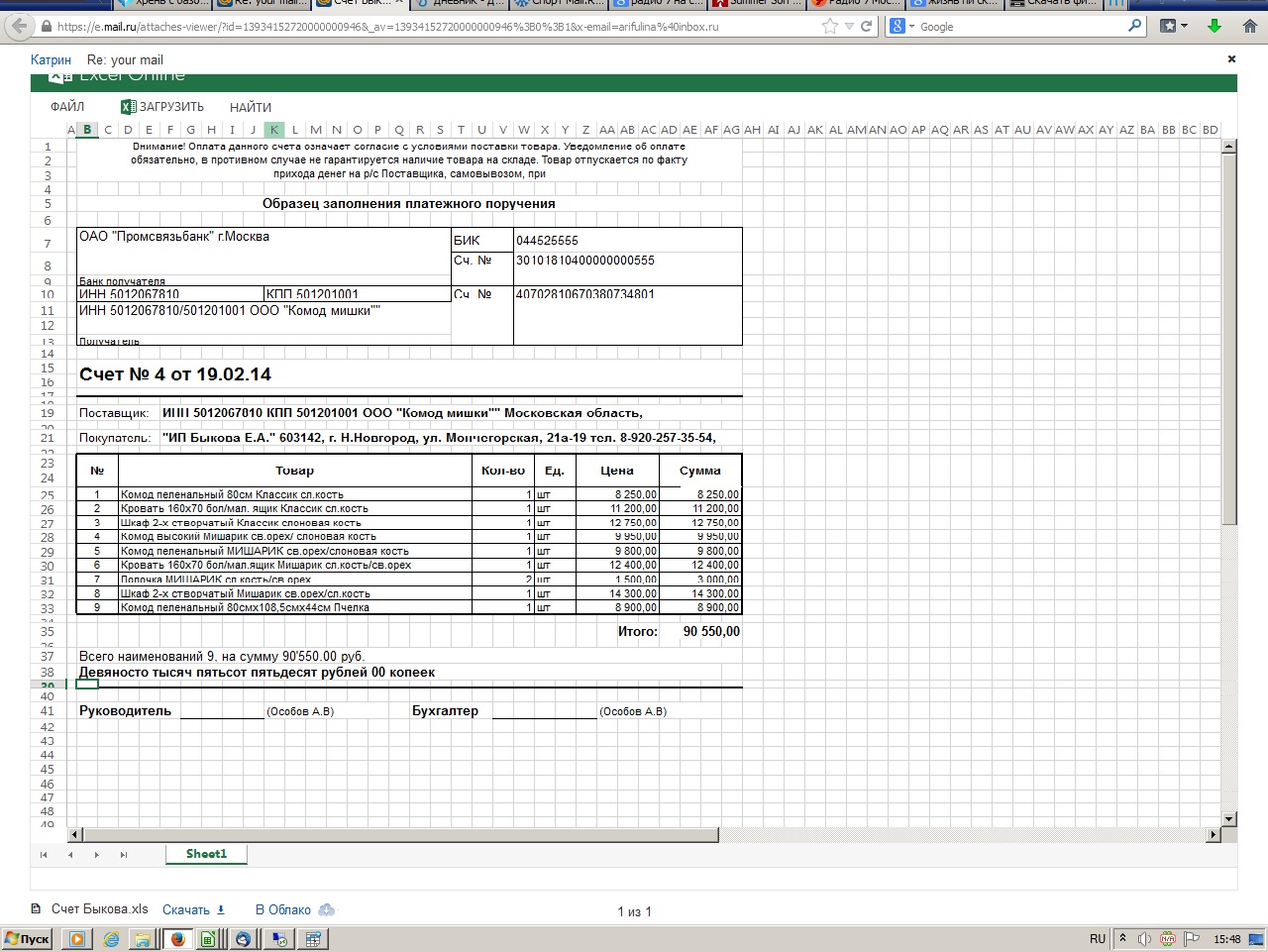1268x952 pixels.
Task: Click the search magnifier in Google box
Action: pos(1135,27)
